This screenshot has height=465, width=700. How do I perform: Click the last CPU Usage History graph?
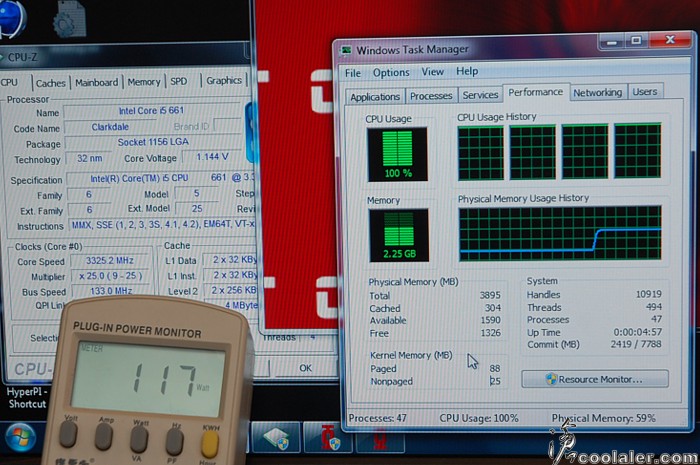coord(638,151)
